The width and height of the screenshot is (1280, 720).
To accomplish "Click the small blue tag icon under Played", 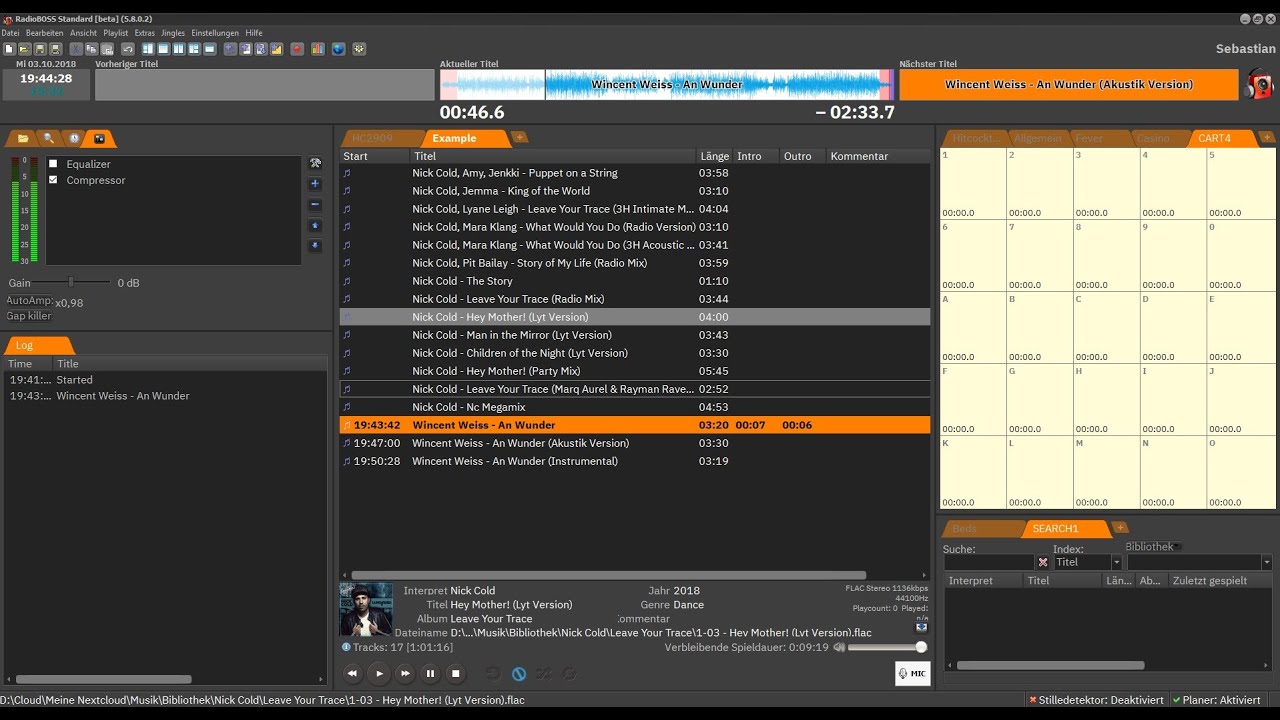I will [922, 627].
